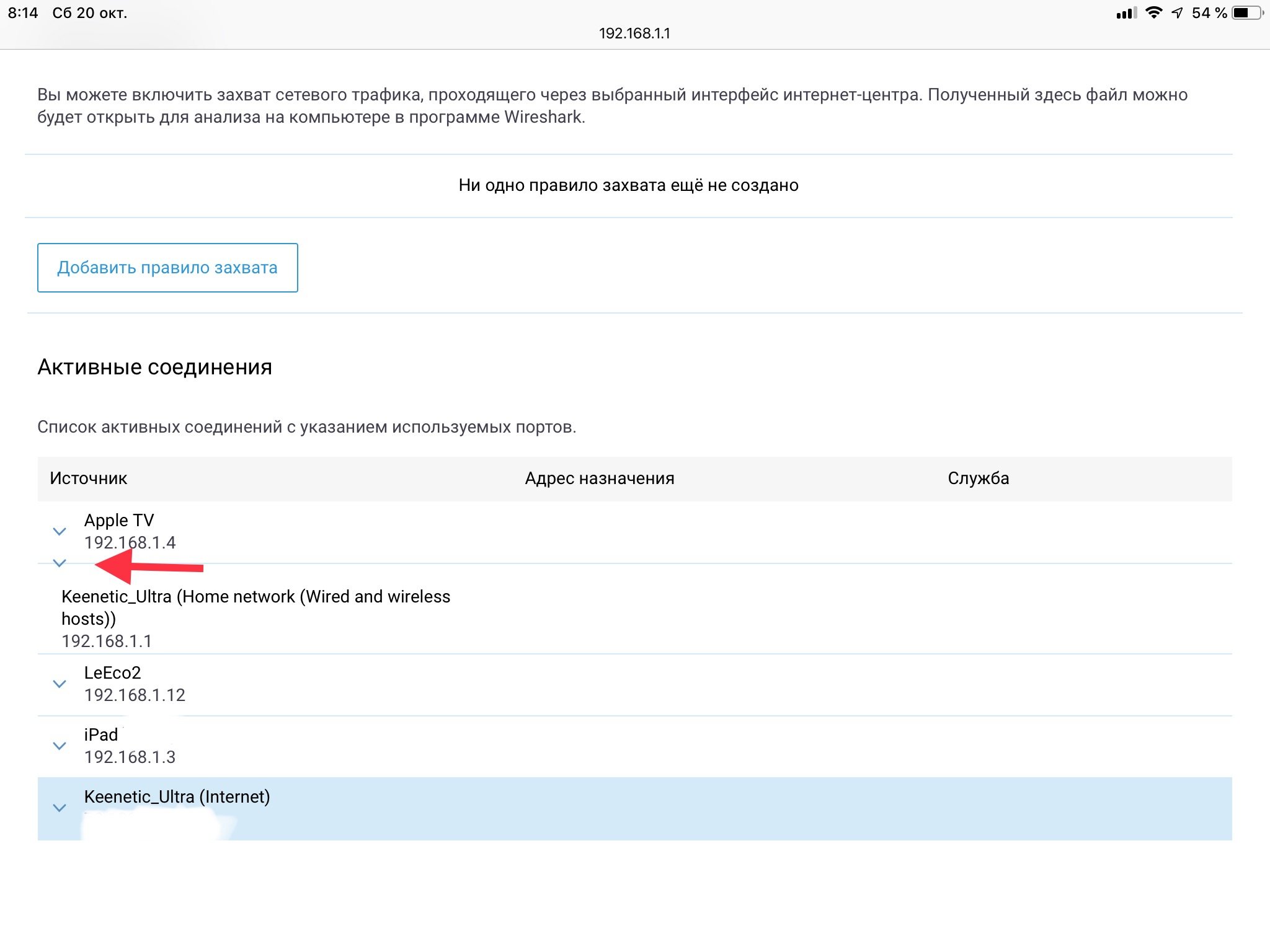Tap the Wi-Fi status icon
The height and width of the screenshot is (952, 1270).
[1153, 12]
